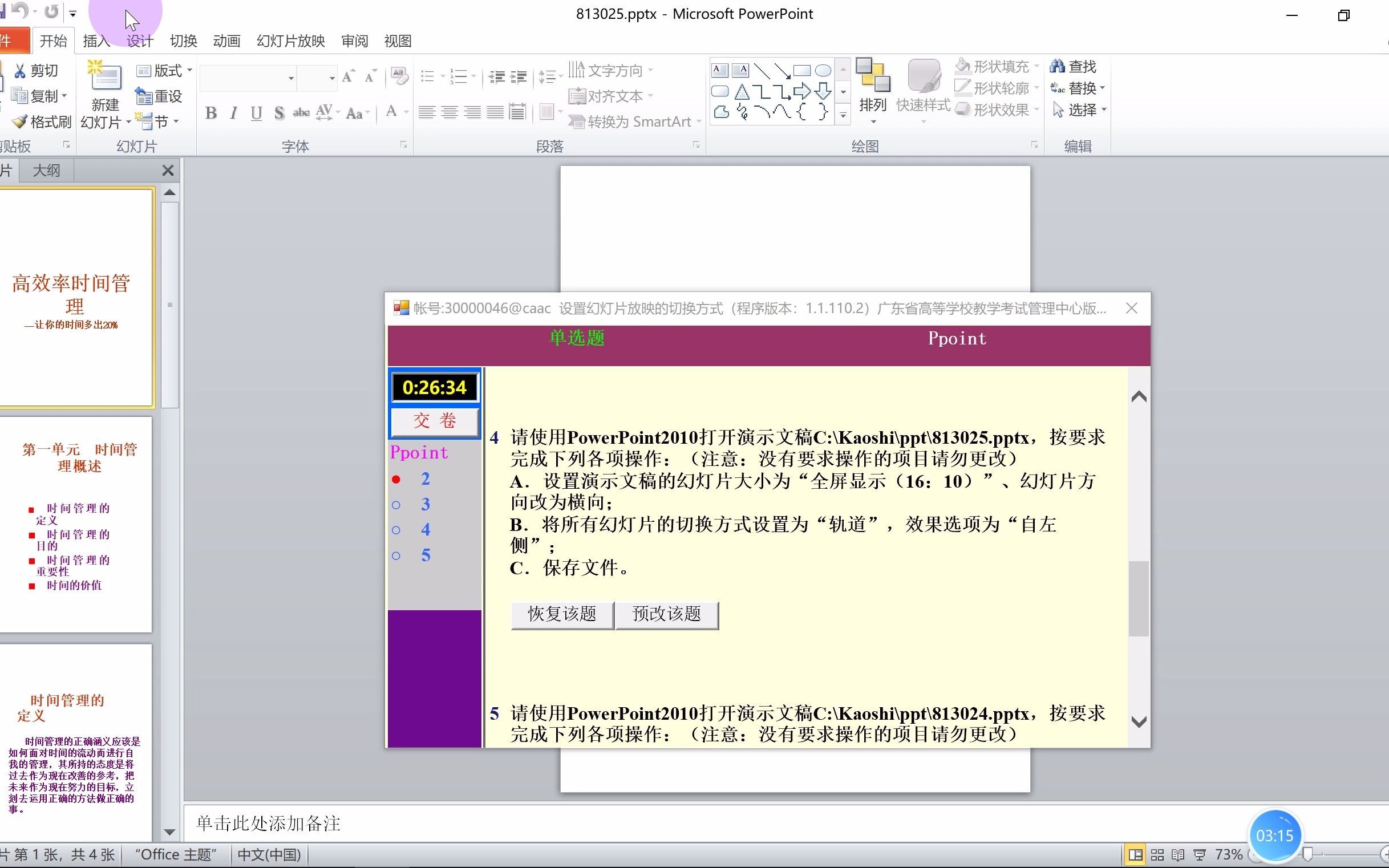Expand the Section (节) dropdown

click(159, 121)
